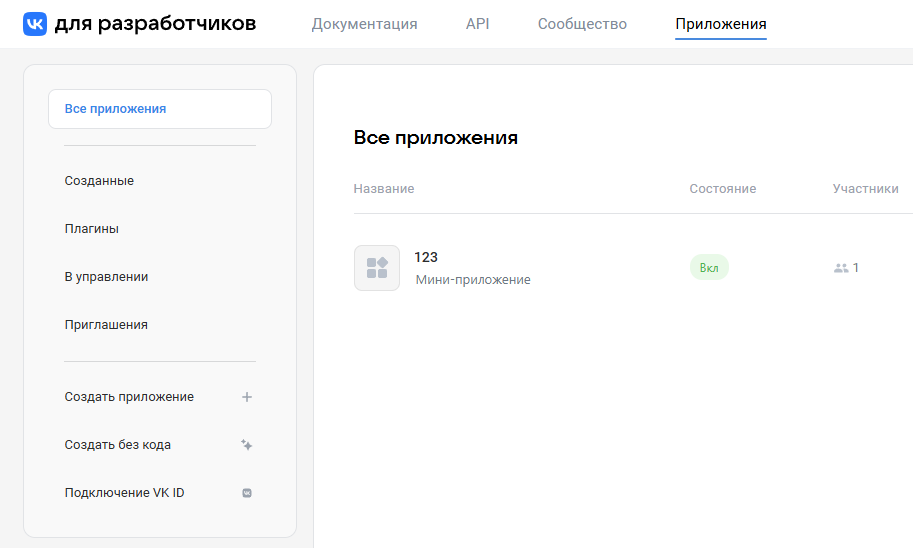Show Созданные apps list
The height and width of the screenshot is (548, 913).
[x=99, y=181]
